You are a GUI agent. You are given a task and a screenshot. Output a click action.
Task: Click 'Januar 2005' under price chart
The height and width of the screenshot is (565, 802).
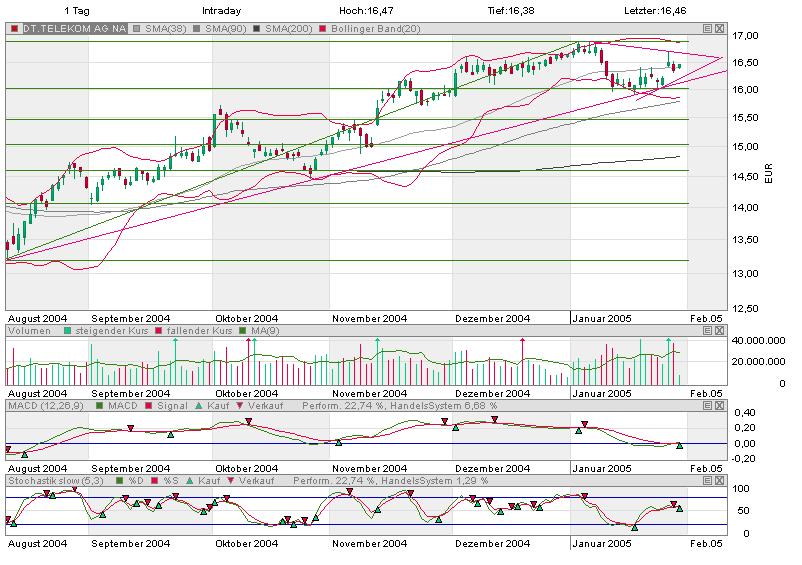[x=602, y=319]
